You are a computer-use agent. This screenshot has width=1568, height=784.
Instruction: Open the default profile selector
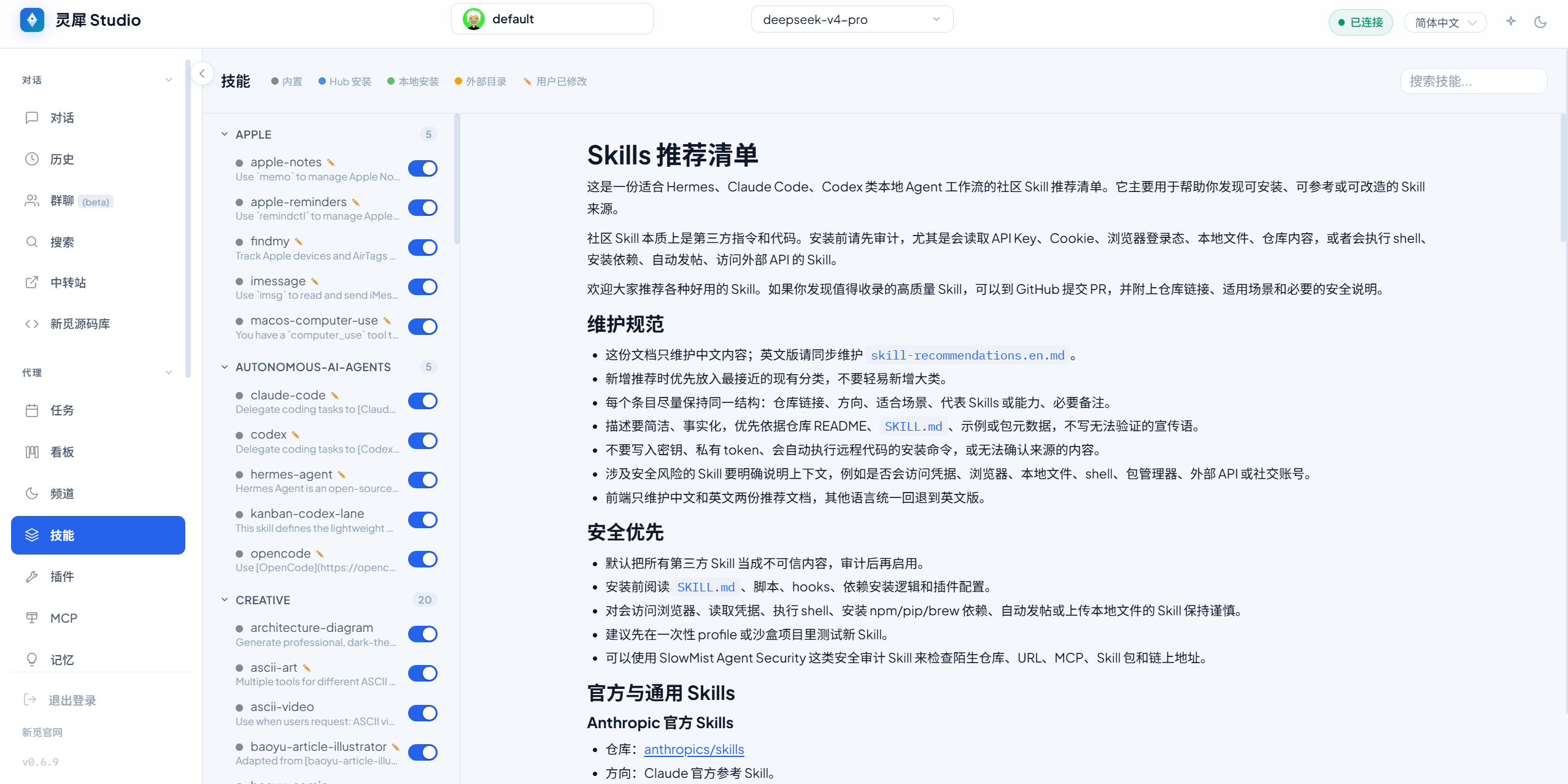(552, 19)
